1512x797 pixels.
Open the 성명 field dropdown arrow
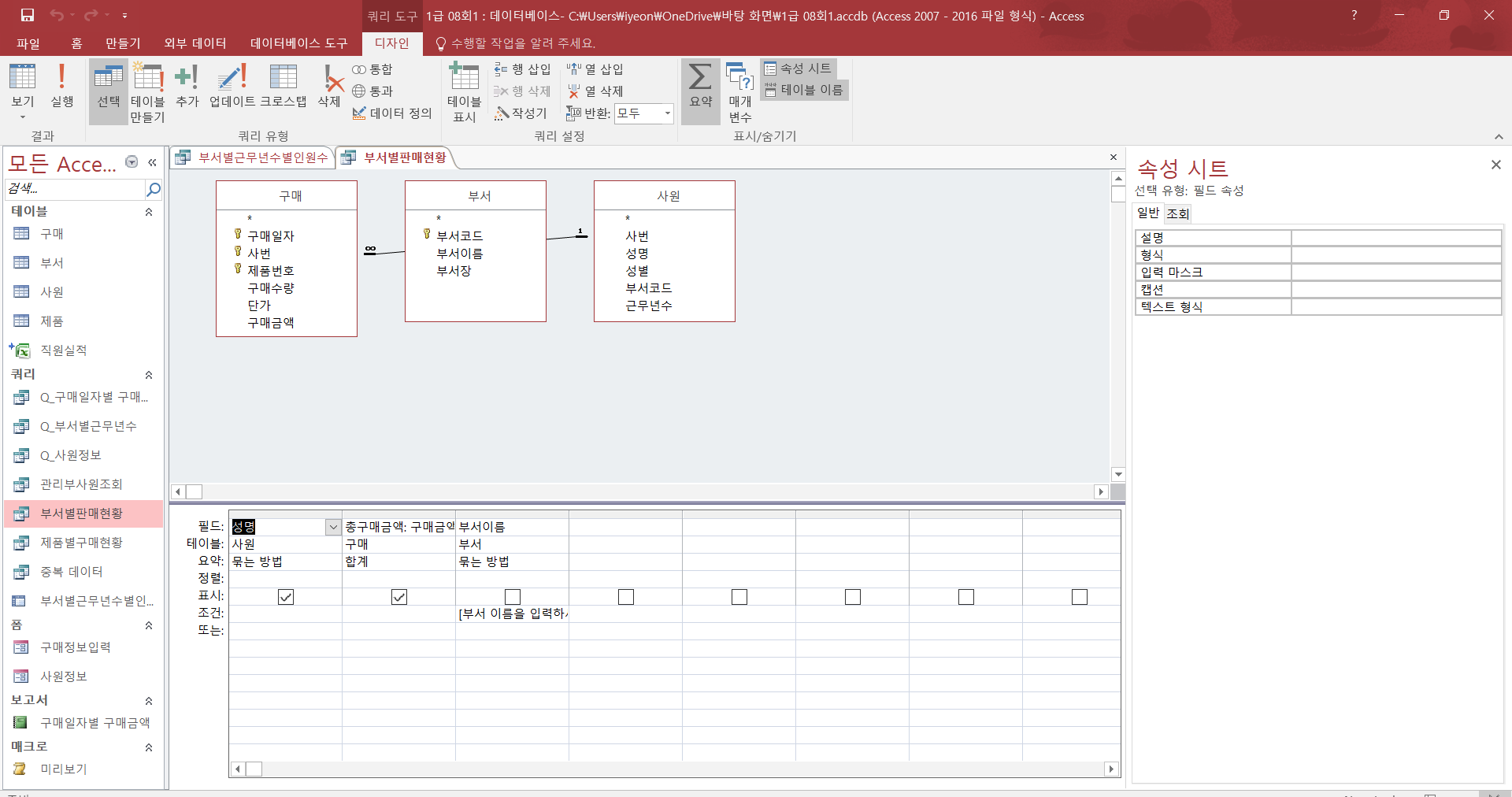(x=333, y=527)
